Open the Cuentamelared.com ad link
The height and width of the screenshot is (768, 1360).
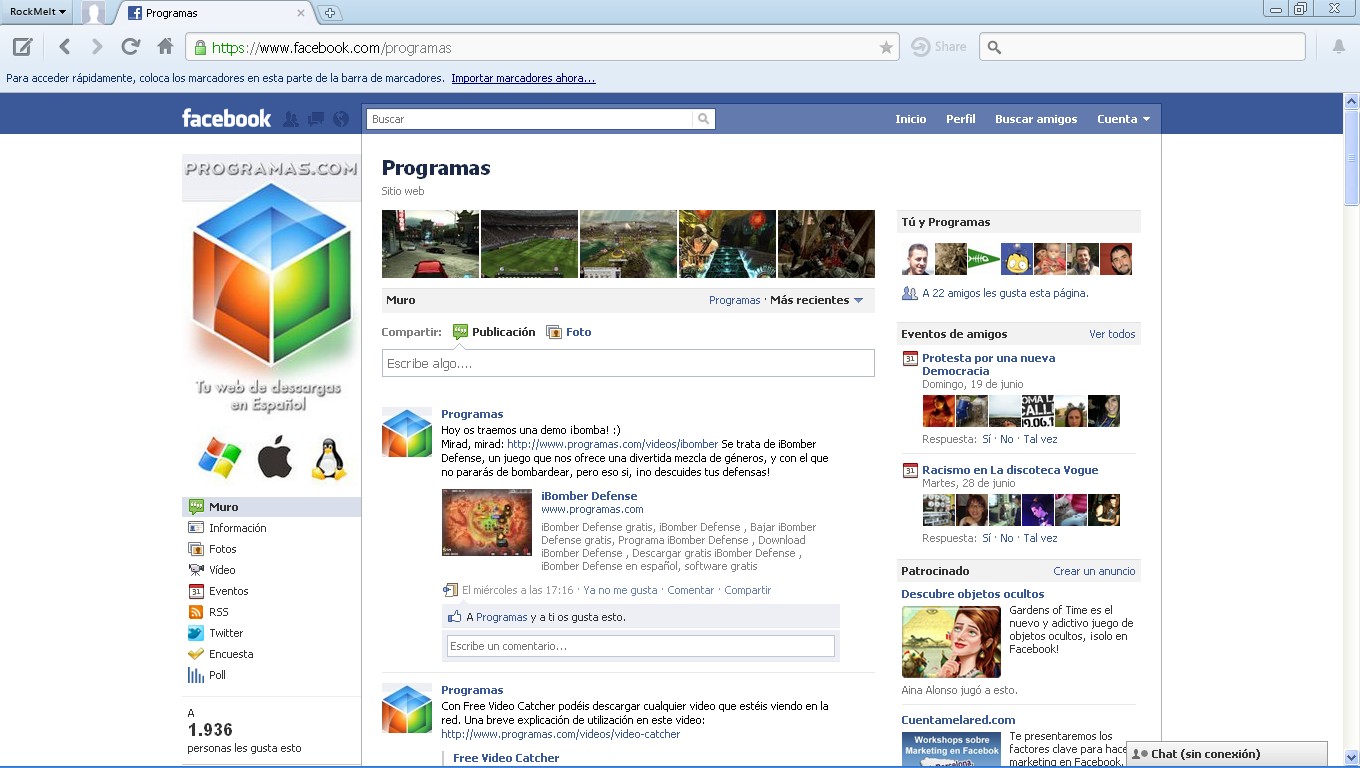(958, 720)
